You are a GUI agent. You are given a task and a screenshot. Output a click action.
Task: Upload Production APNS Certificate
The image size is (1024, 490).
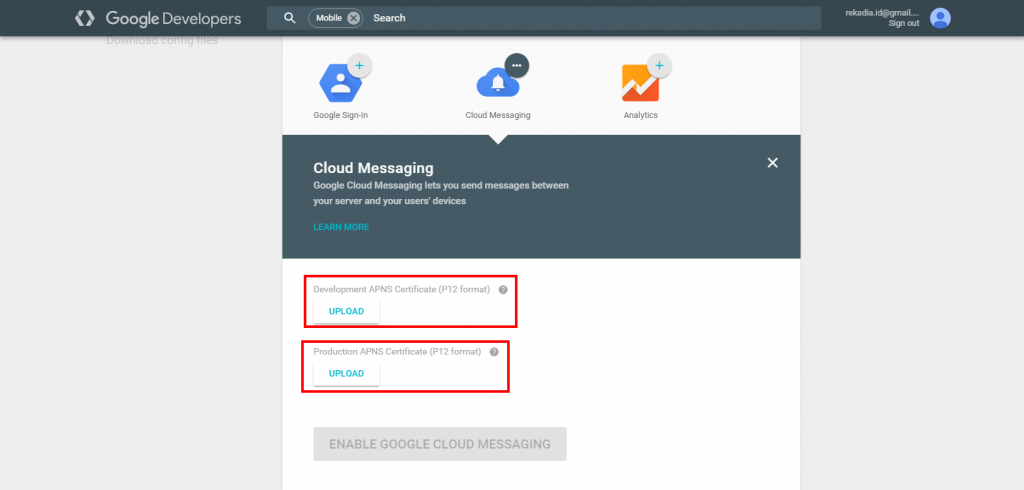(346, 374)
